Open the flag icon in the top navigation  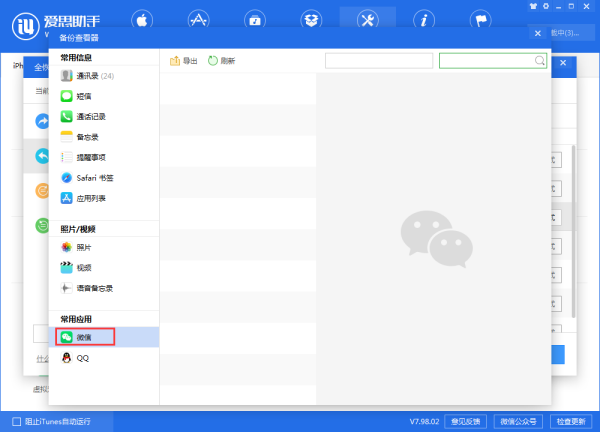(x=481, y=20)
